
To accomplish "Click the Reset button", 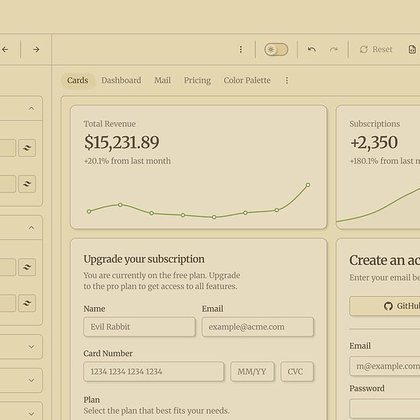I will coord(376,49).
